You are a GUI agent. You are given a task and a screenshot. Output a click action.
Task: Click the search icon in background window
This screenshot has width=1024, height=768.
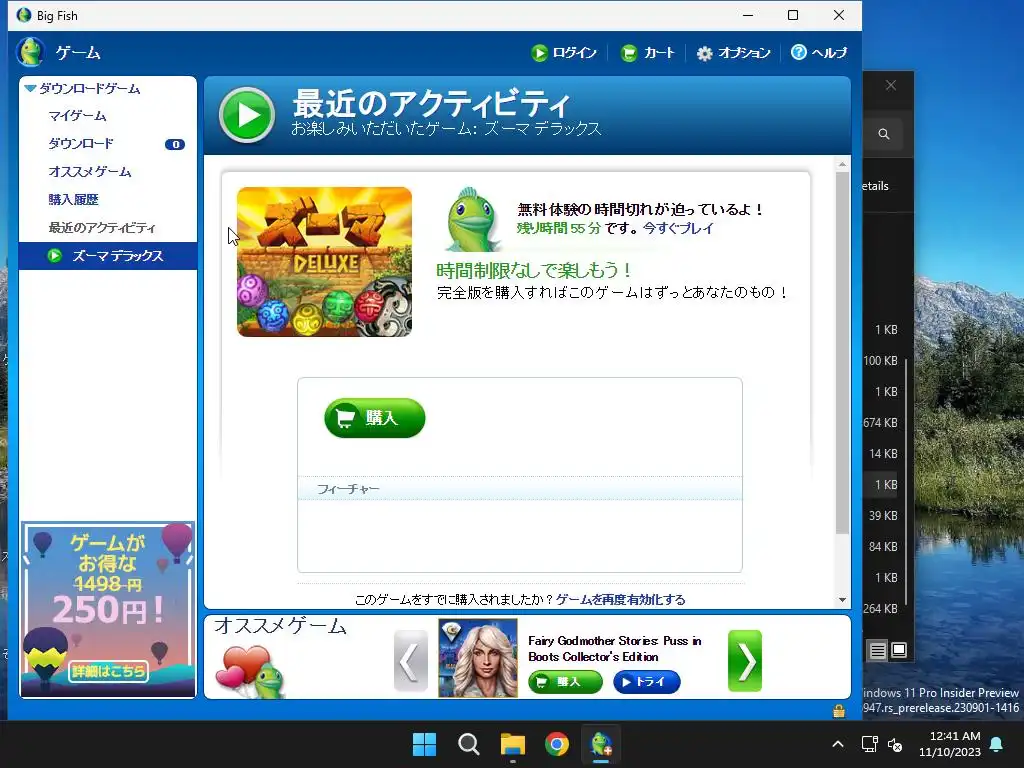[884, 134]
